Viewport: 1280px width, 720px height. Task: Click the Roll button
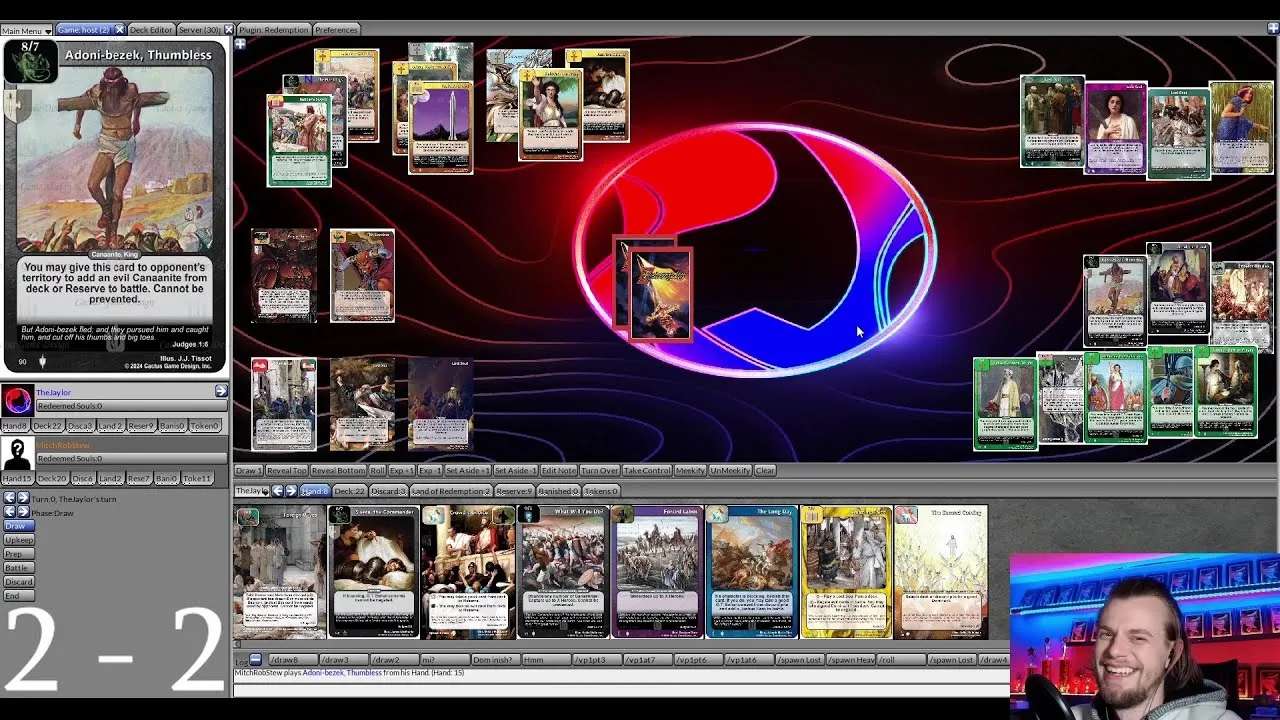coord(377,470)
